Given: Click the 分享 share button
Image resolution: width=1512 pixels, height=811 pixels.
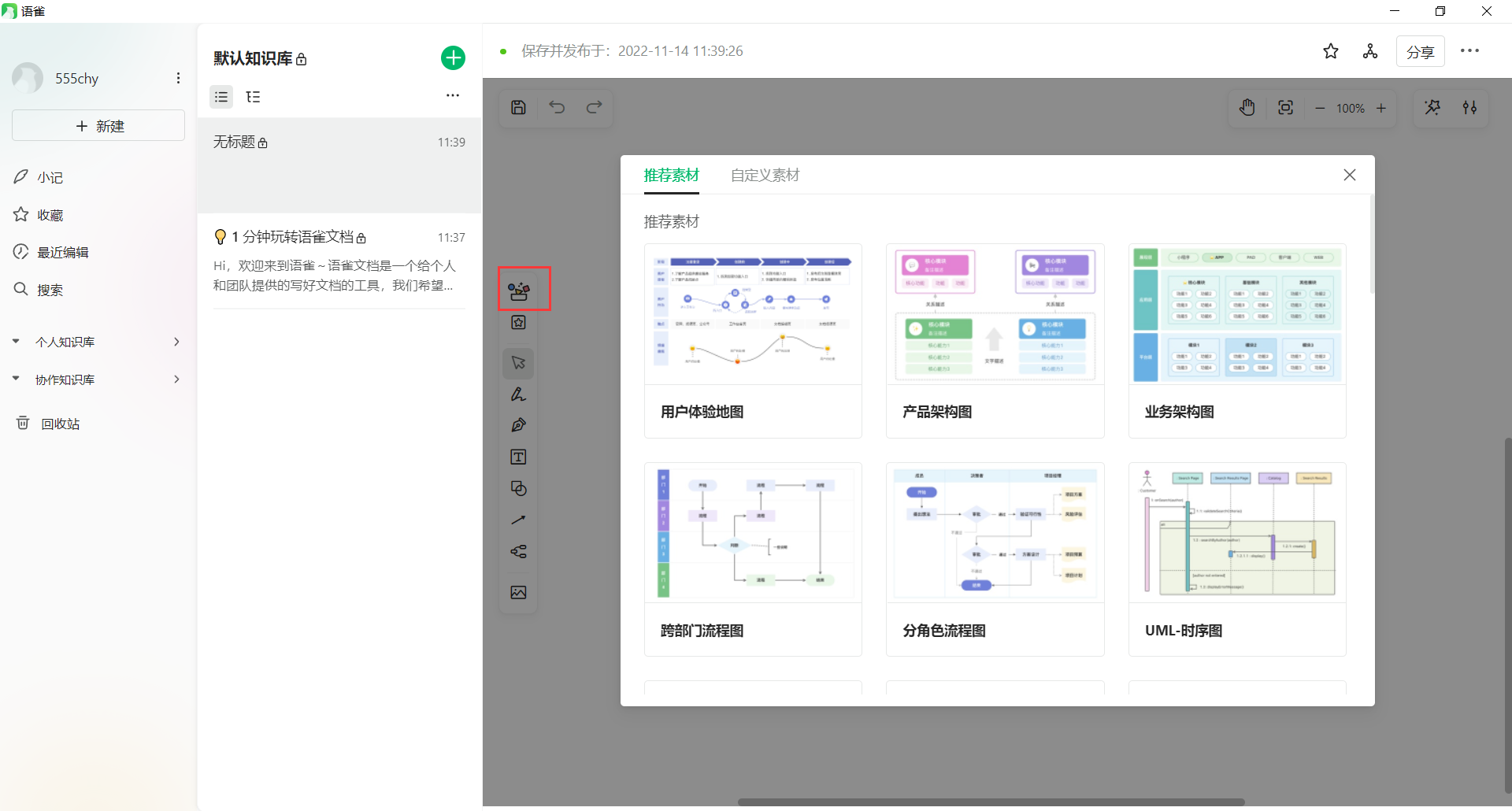Looking at the screenshot, I should click(x=1420, y=52).
